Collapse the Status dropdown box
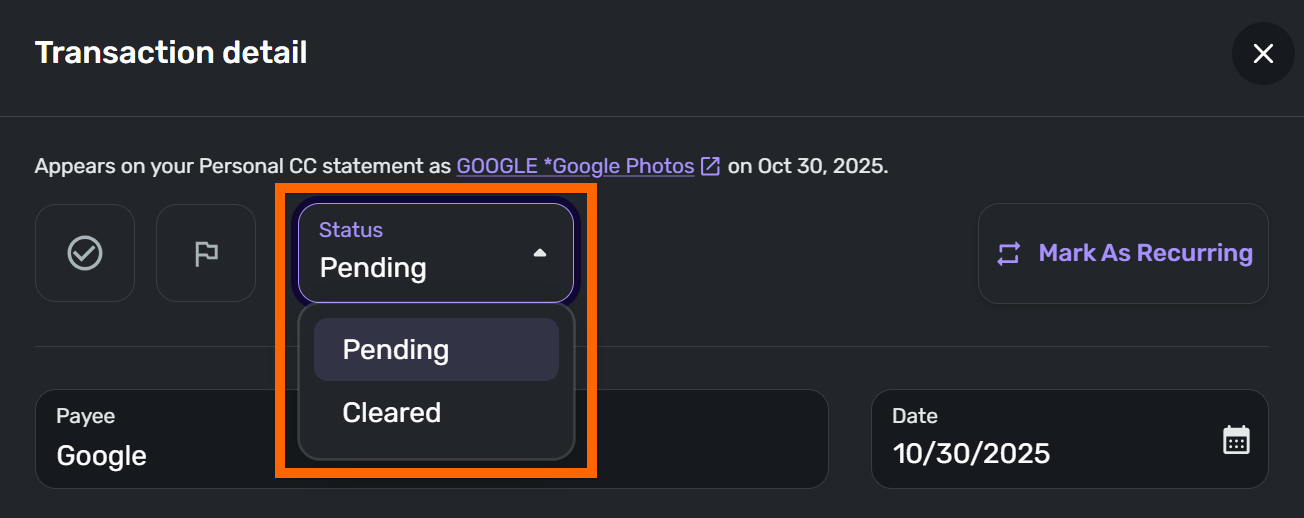 click(x=435, y=253)
